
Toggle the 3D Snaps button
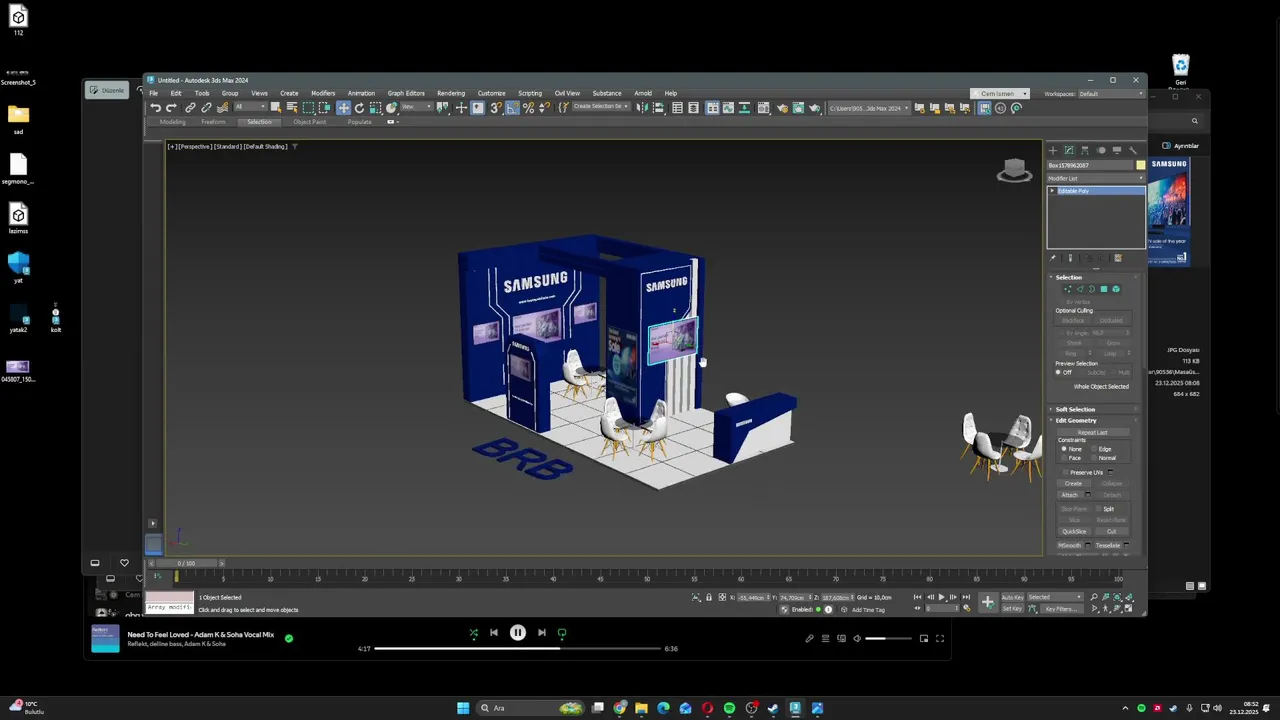tap(495, 108)
